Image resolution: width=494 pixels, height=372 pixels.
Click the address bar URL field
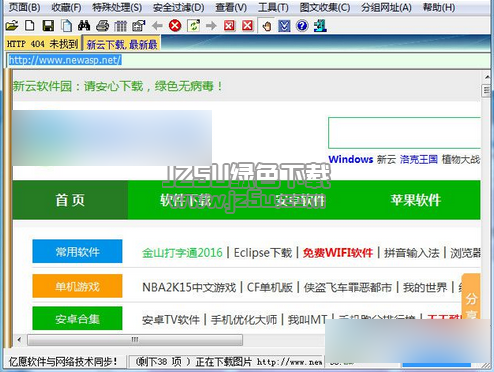(x=247, y=60)
